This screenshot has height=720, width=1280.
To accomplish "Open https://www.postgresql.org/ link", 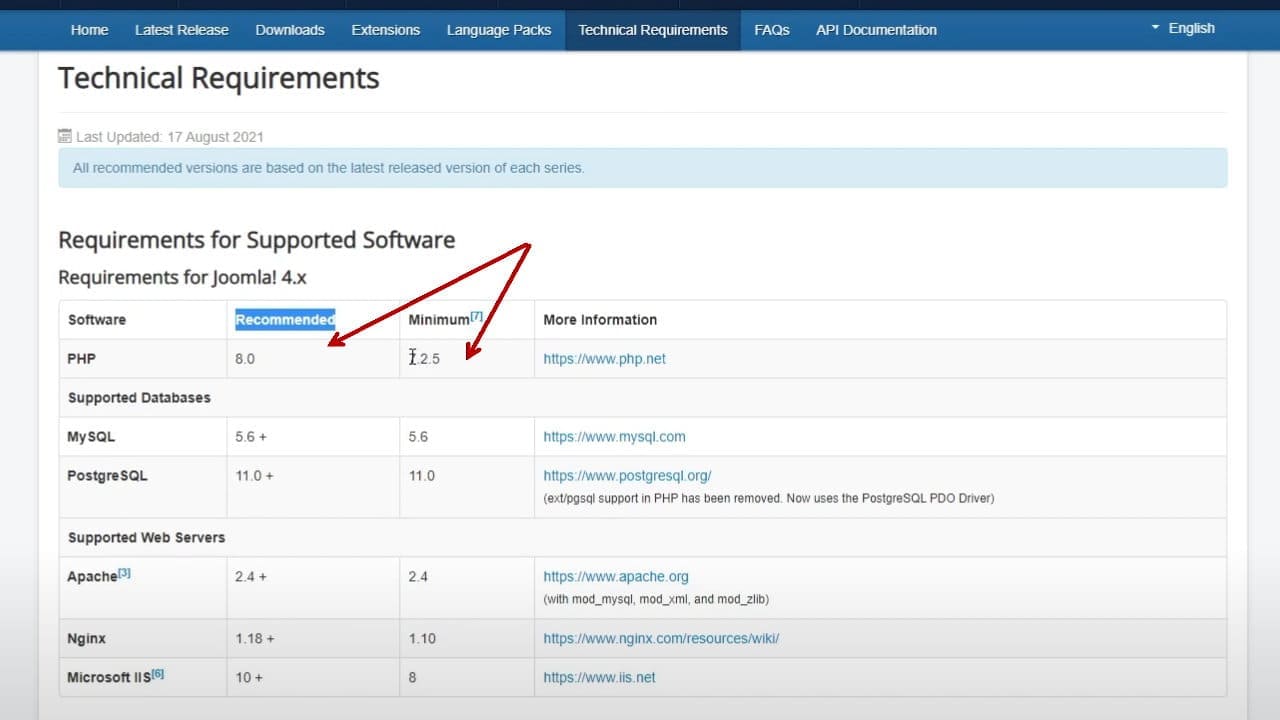I will [x=627, y=475].
